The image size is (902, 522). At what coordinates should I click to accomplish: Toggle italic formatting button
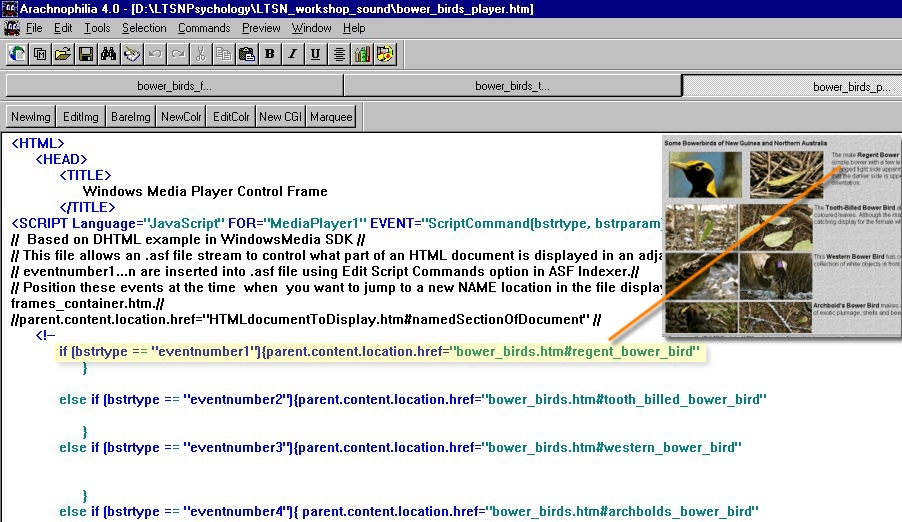(293, 54)
